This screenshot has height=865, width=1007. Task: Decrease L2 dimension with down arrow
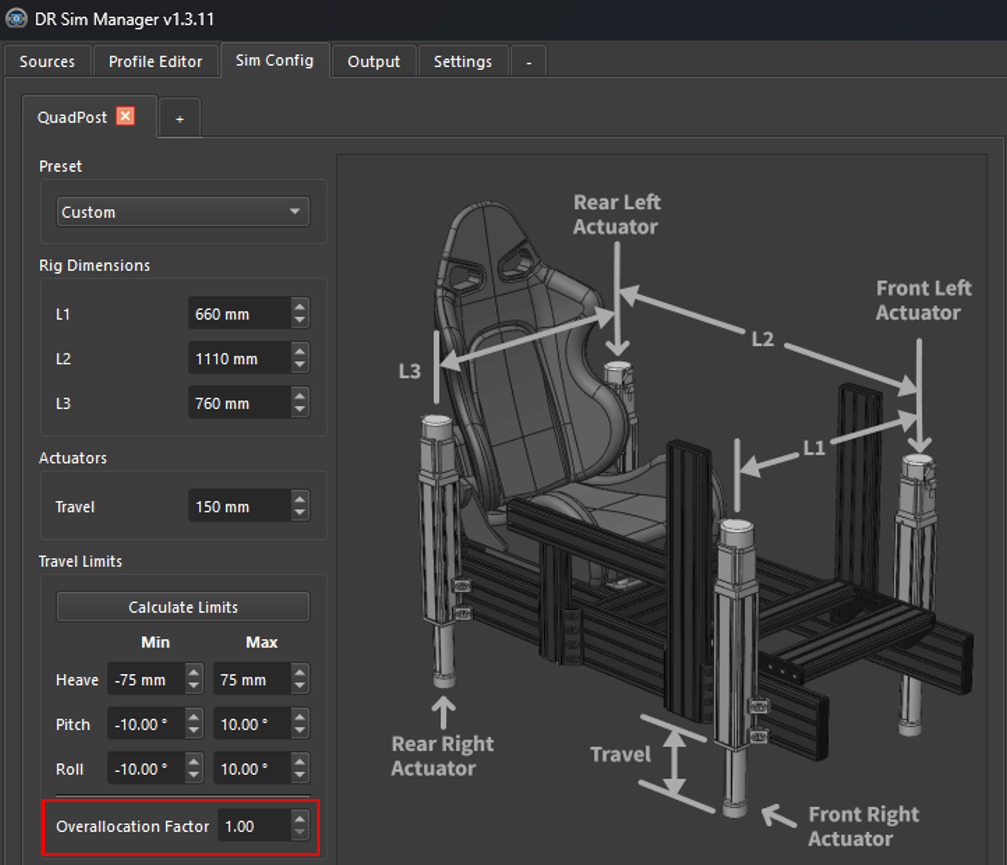click(x=300, y=366)
